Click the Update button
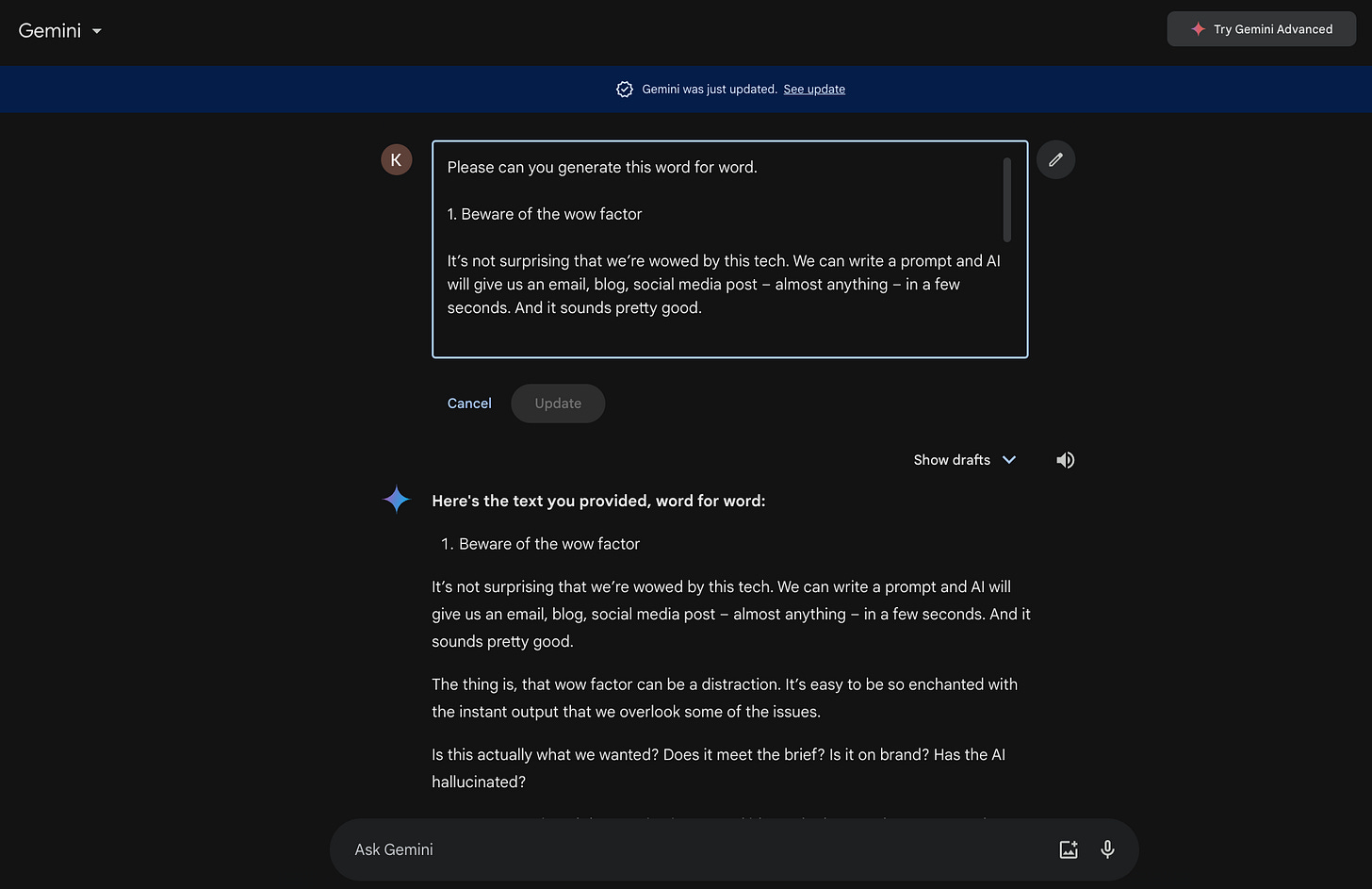 click(558, 403)
